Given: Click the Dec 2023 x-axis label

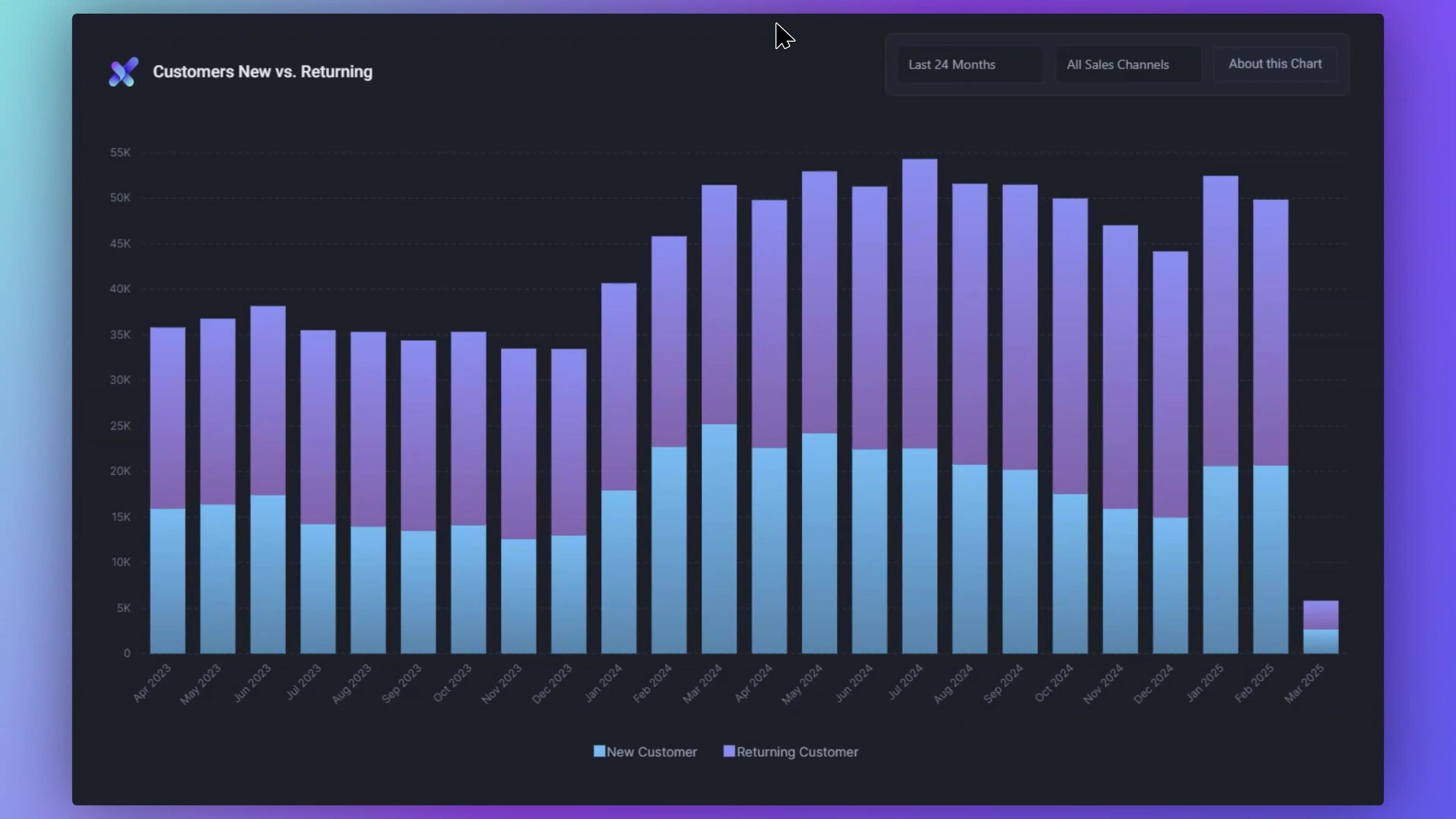Looking at the screenshot, I should click(x=552, y=684).
